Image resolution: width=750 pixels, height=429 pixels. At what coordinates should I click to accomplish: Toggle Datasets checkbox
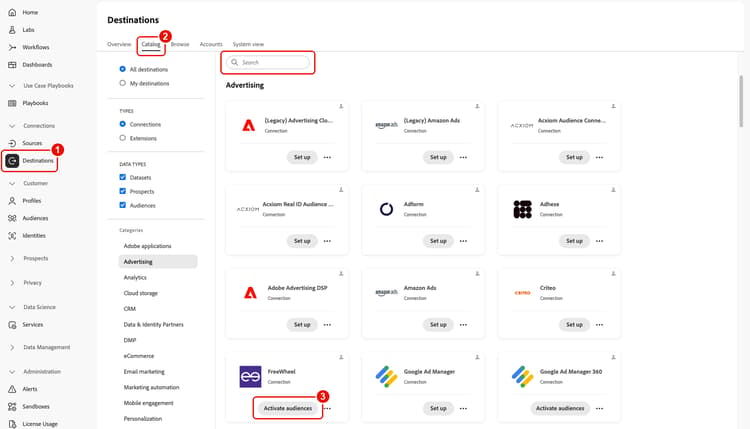[x=122, y=177]
